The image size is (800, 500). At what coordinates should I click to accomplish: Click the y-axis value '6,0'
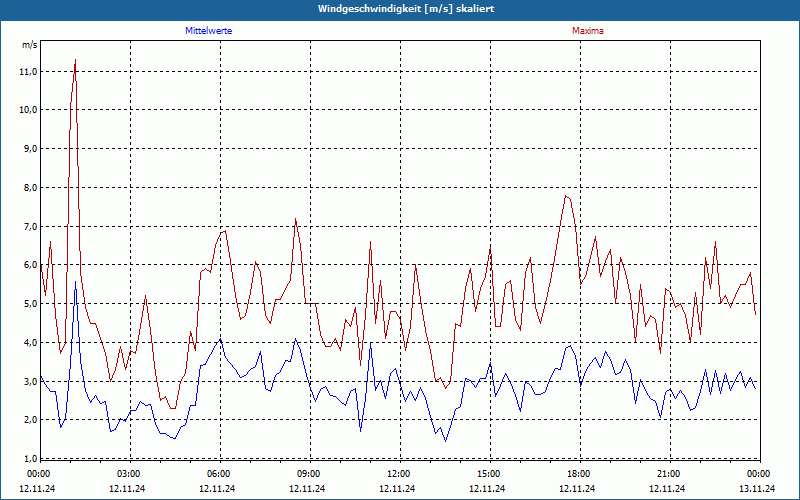(x=30, y=265)
